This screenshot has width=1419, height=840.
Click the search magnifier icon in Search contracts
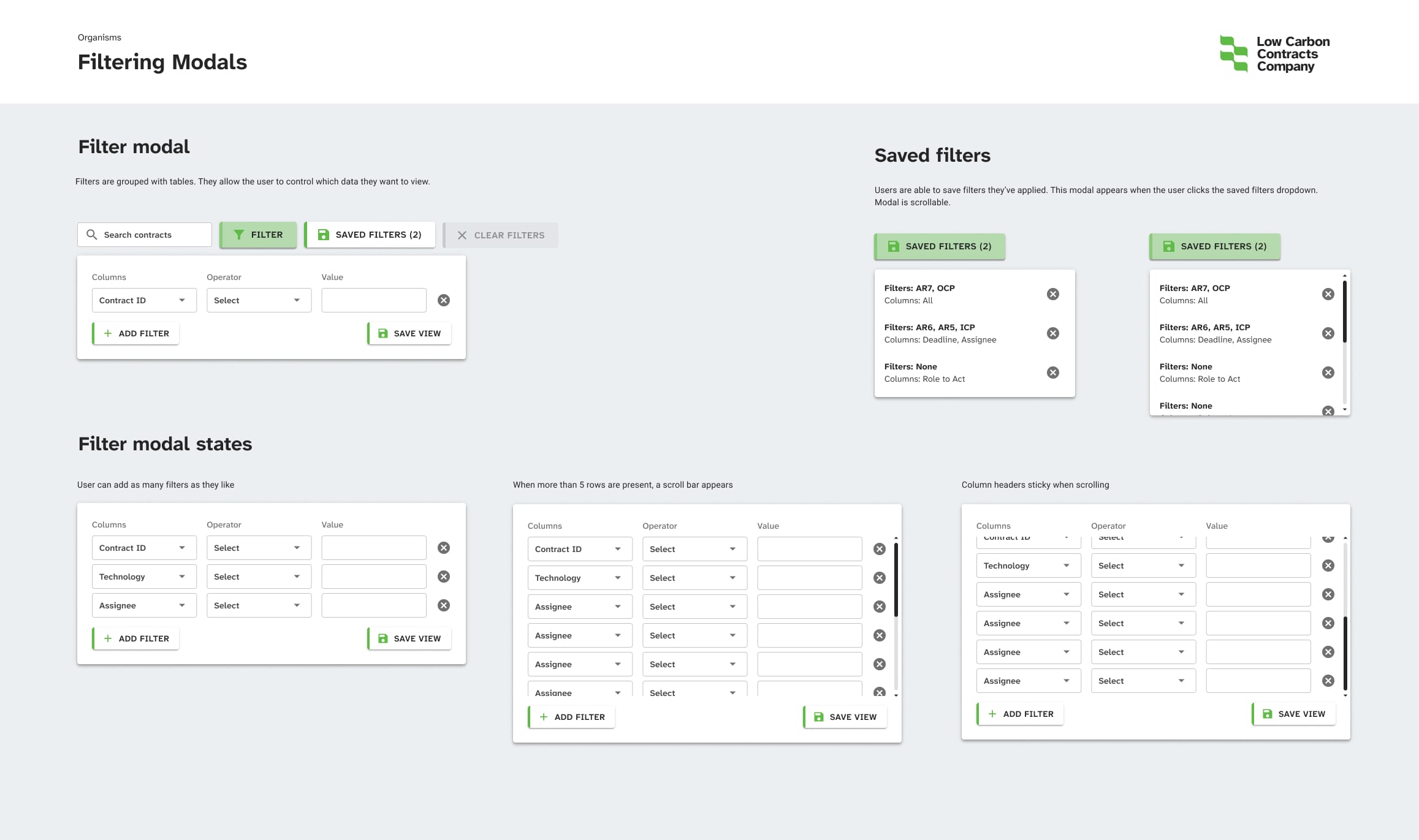click(92, 235)
